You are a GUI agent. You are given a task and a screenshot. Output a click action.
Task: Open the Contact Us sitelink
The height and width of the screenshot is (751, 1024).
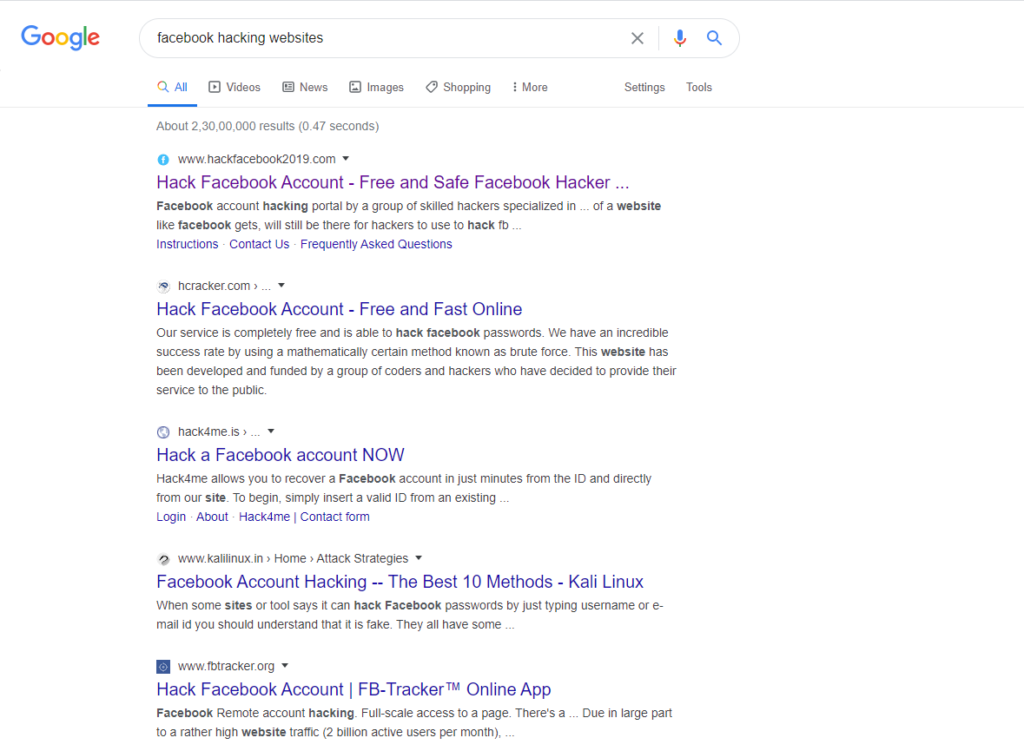pos(259,244)
